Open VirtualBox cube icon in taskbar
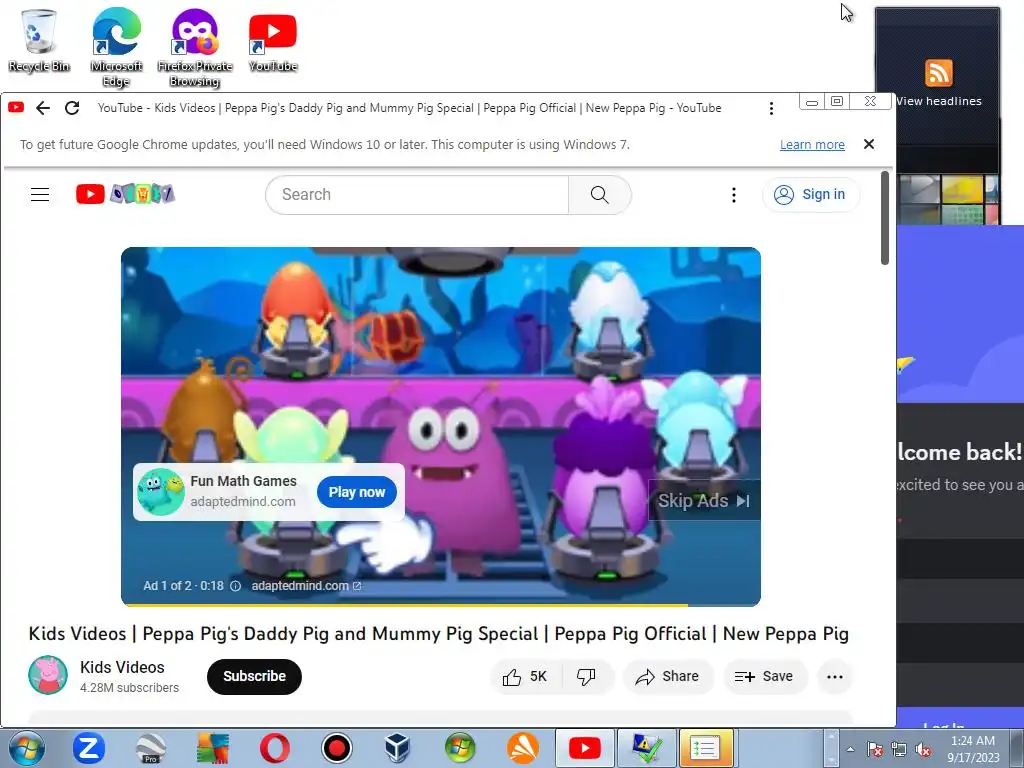This screenshot has width=1024, height=768. [397, 748]
